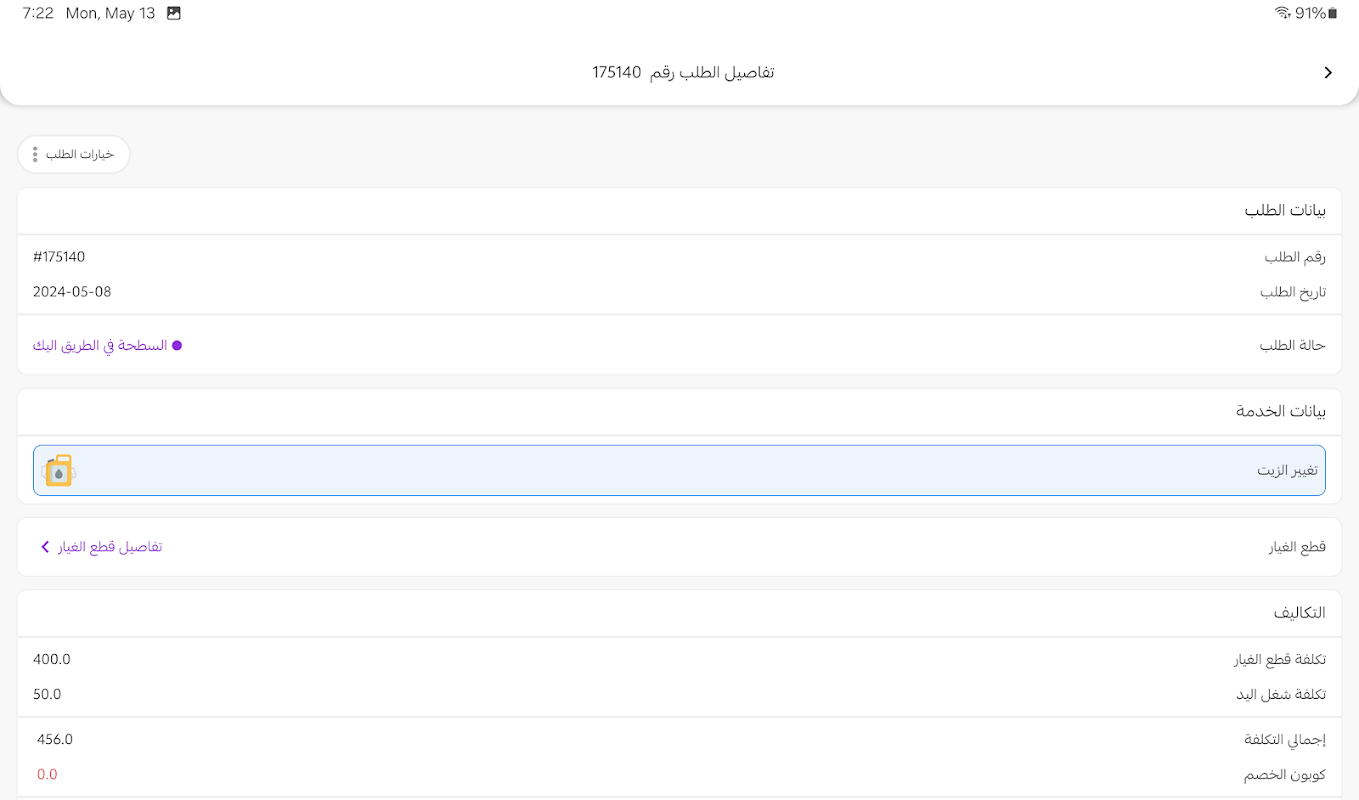The height and width of the screenshot is (800, 1359).
Task: Tap the purple order status dot
Action: (x=177, y=346)
